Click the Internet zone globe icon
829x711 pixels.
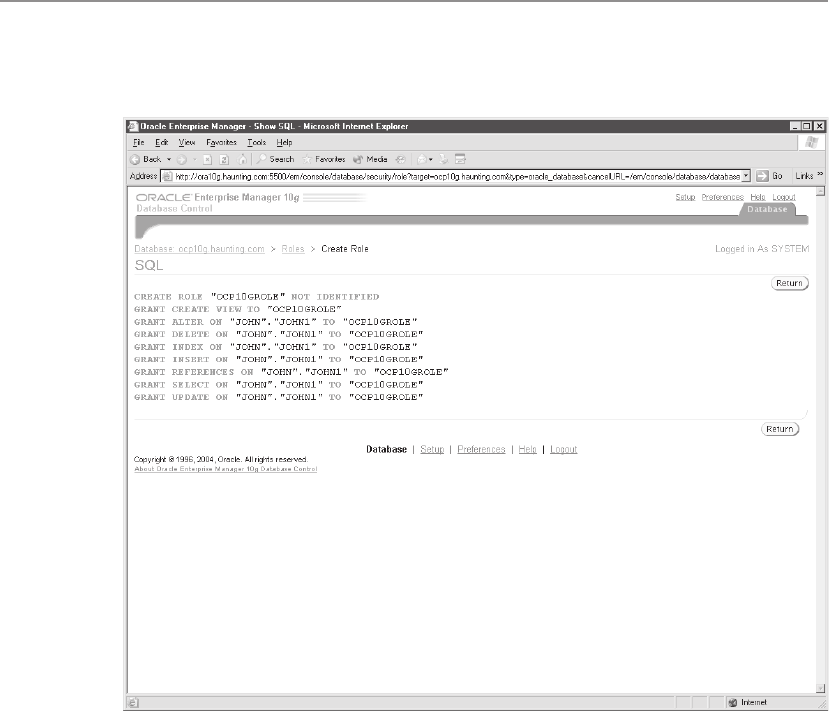[x=733, y=703]
